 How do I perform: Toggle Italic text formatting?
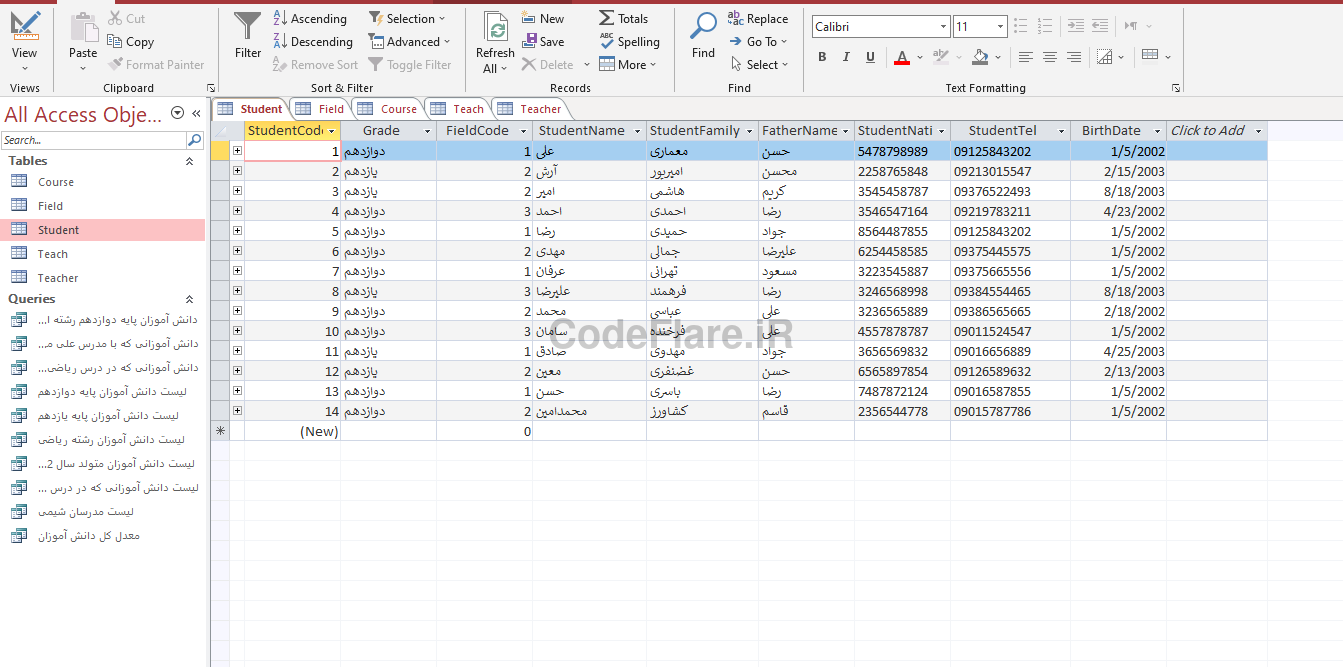pos(846,57)
